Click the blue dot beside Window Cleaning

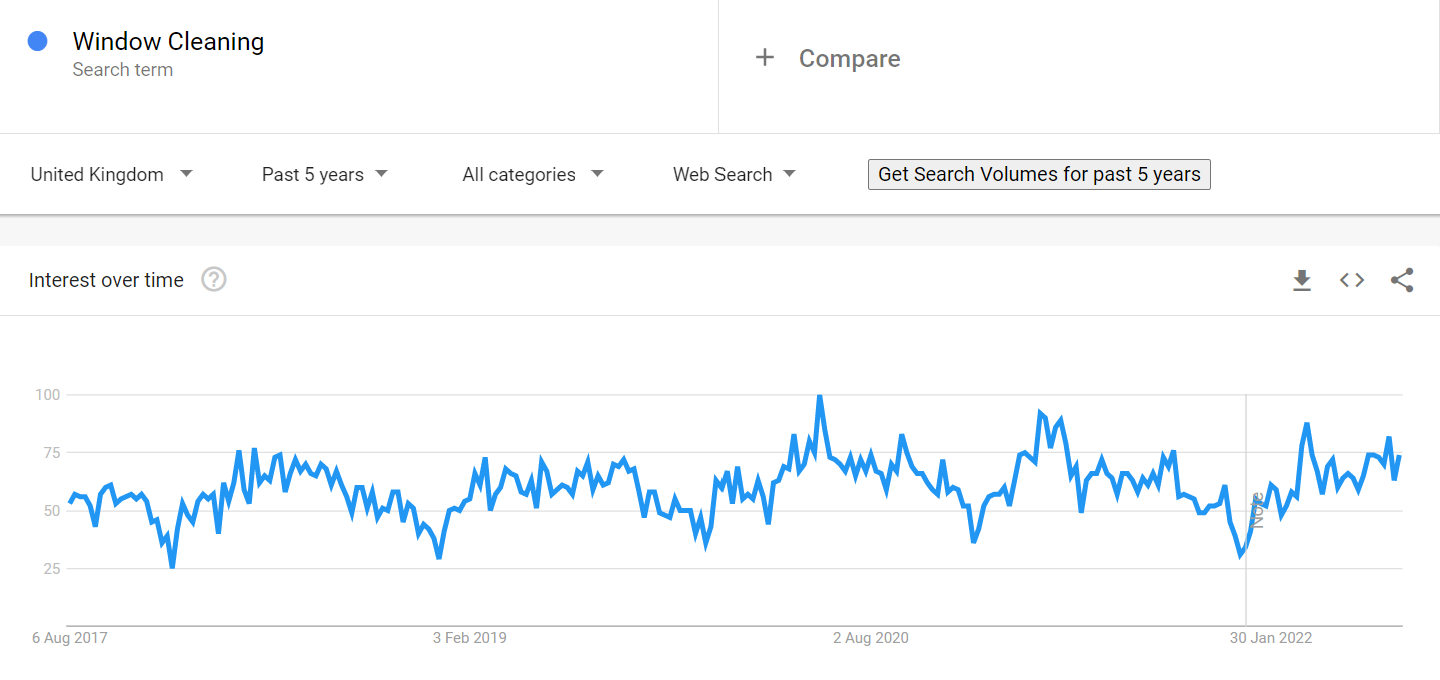38,41
